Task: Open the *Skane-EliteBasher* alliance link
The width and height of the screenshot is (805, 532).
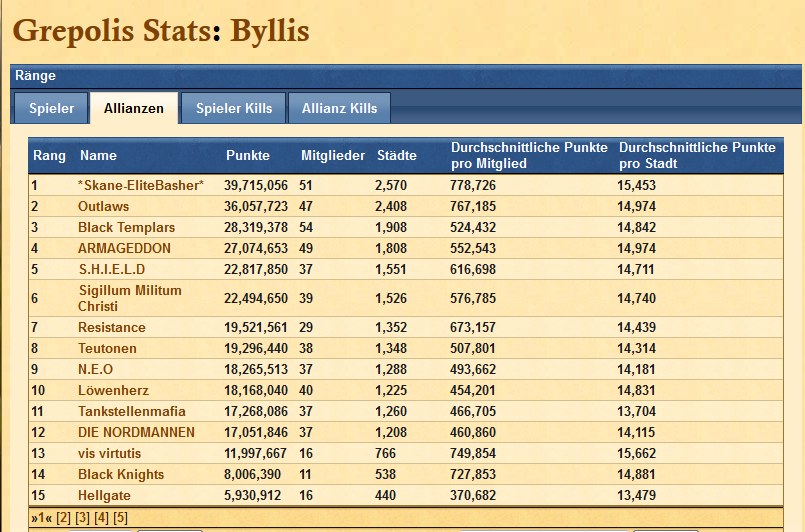Action: pos(141,185)
